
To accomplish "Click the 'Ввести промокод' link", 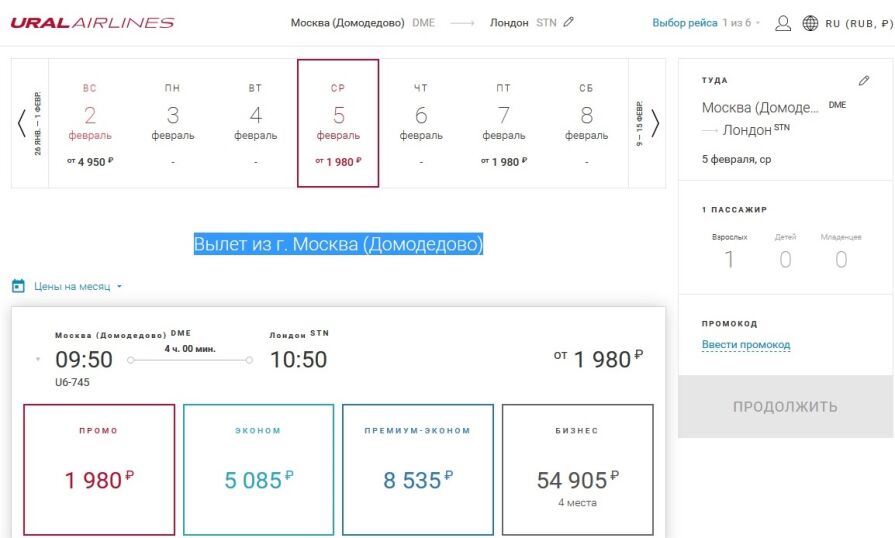I will click(745, 345).
